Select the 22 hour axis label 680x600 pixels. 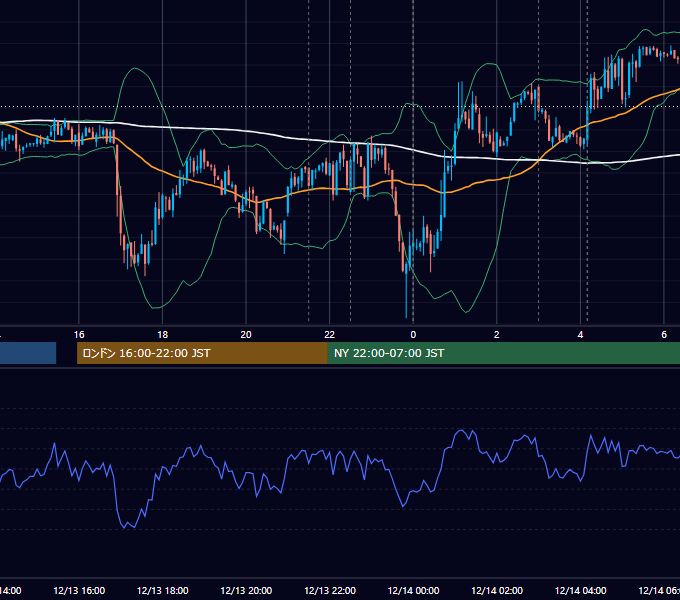[330, 335]
